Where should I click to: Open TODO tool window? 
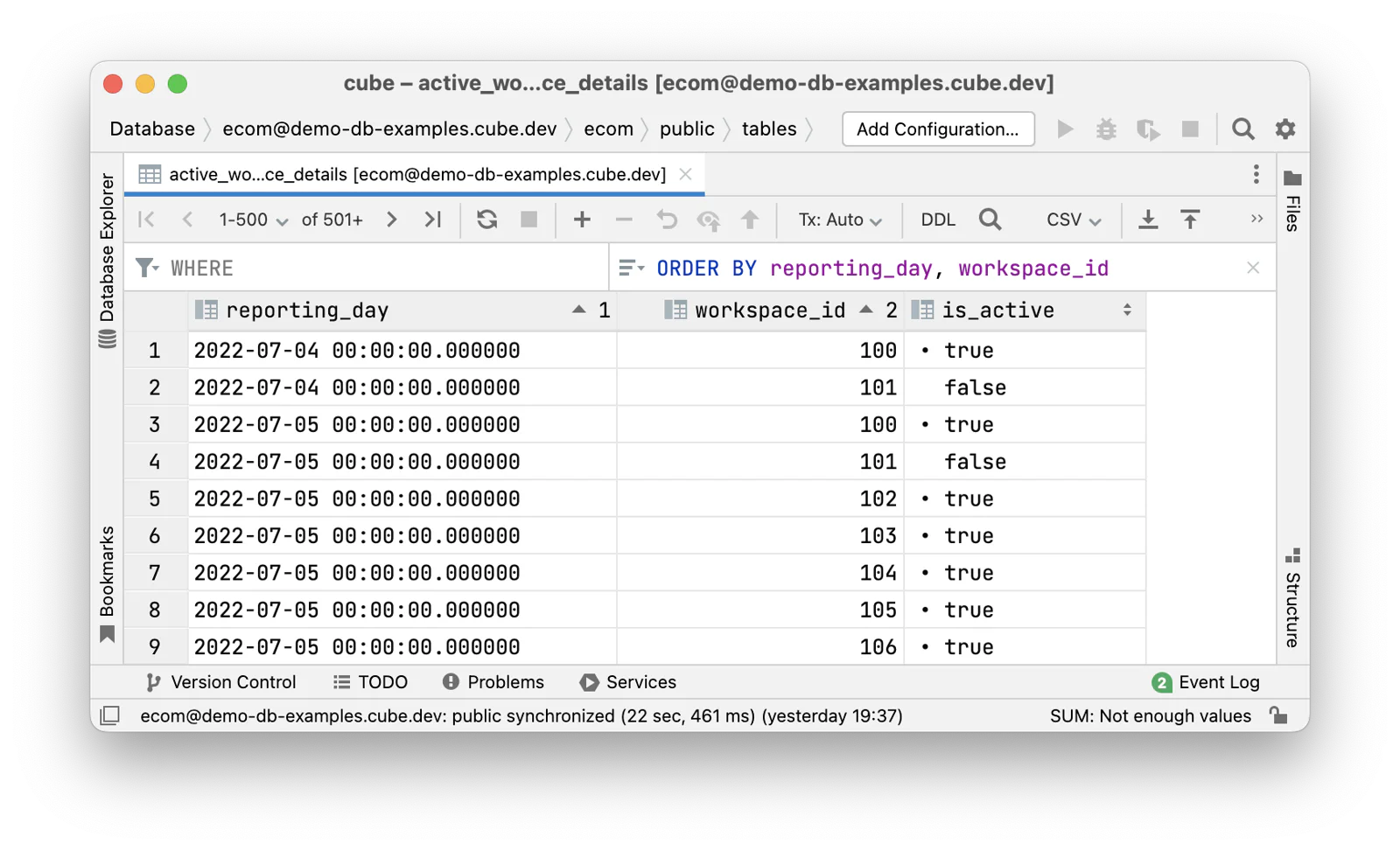pyautogui.click(x=371, y=682)
